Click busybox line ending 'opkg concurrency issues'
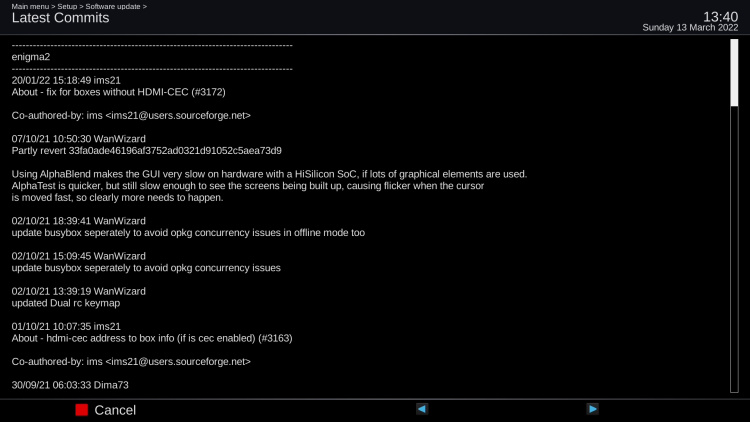Screen dimensions: 750x422 pos(146,268)
